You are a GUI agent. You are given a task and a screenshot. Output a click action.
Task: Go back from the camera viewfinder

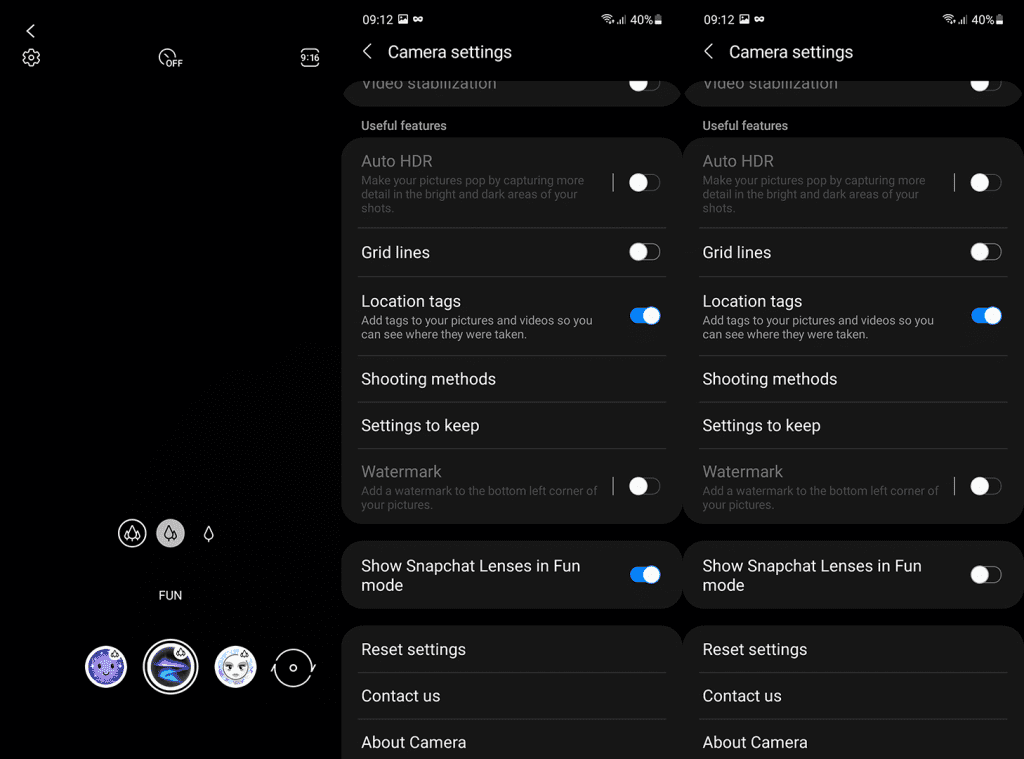point(30,31)
